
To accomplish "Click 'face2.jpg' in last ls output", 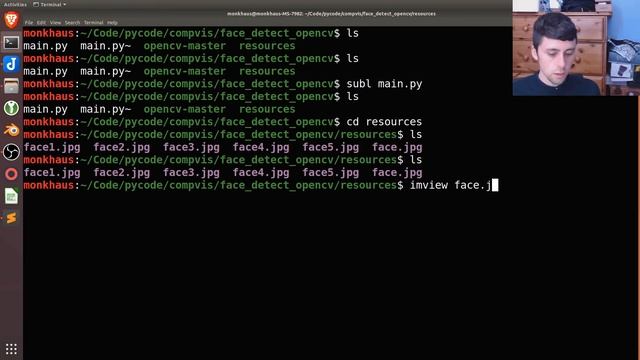I will [122, 173].
